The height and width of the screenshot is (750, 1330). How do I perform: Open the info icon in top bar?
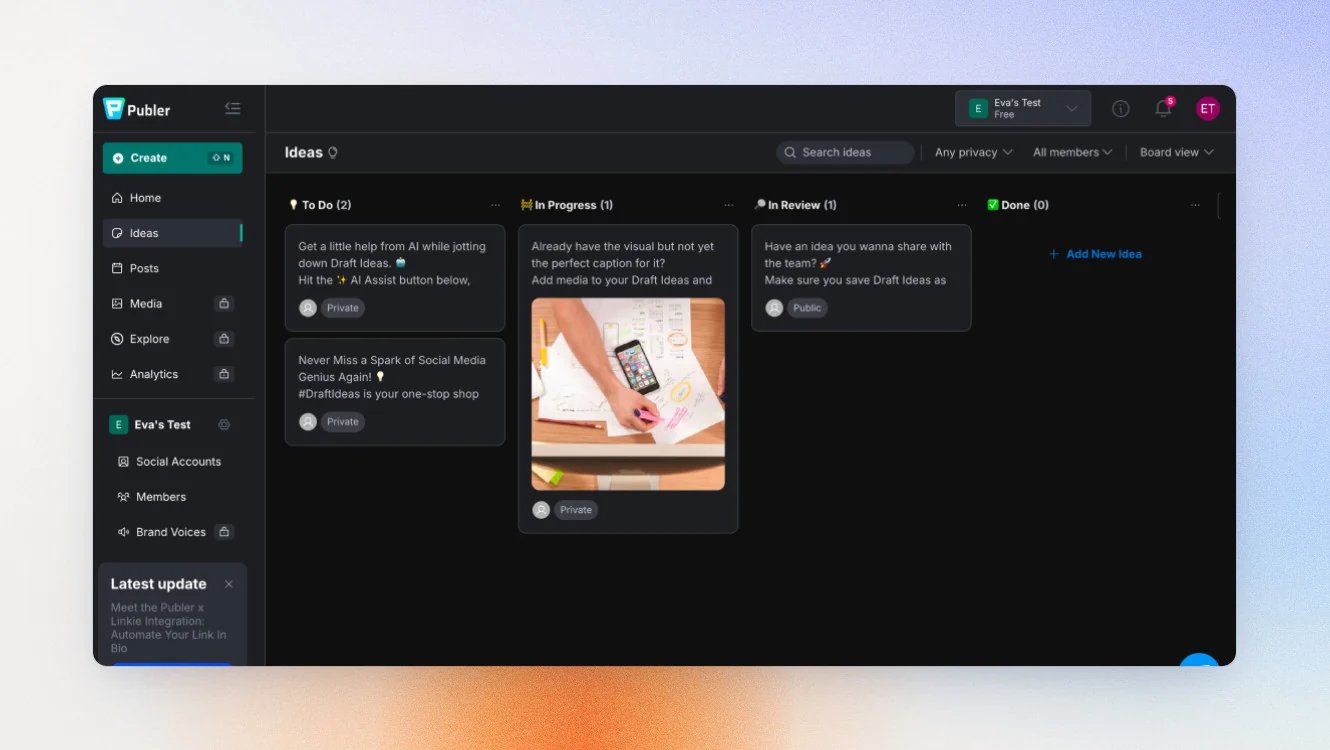tap(1121, 109)
